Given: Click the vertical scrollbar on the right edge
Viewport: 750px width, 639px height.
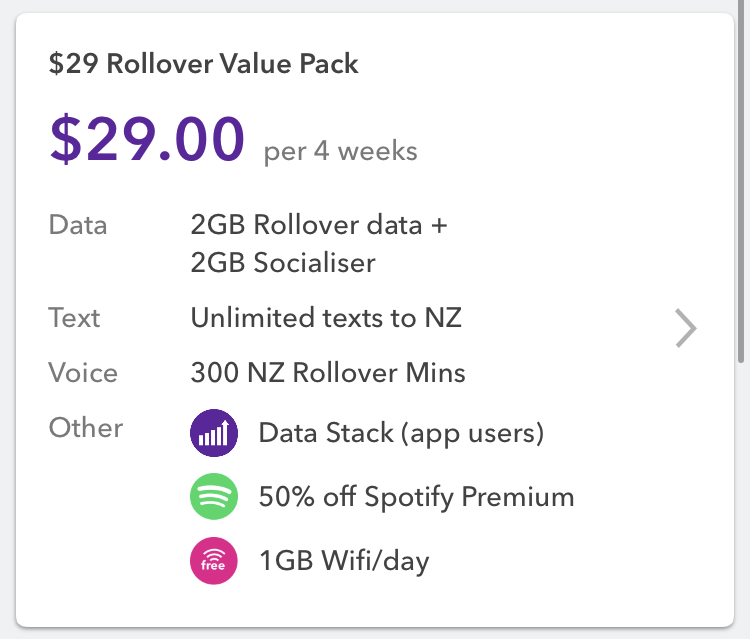Looking at the screenshot, I should pyautogui.click(x=742, y=180).
